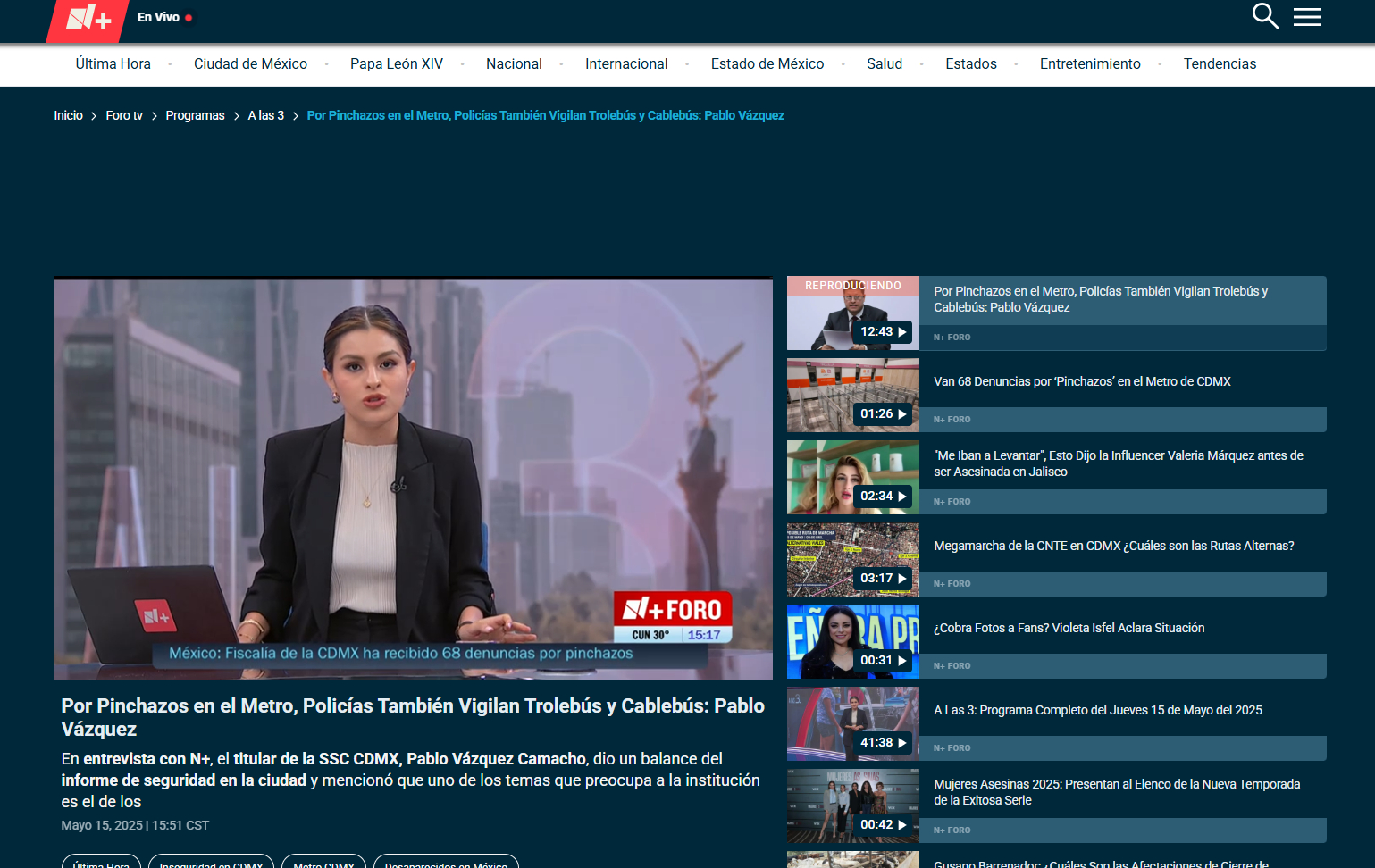Play the 01:26 Metro denuncias thumbnail
Viewport: 1375px width, 868px height.
click(x=852, y=396)
